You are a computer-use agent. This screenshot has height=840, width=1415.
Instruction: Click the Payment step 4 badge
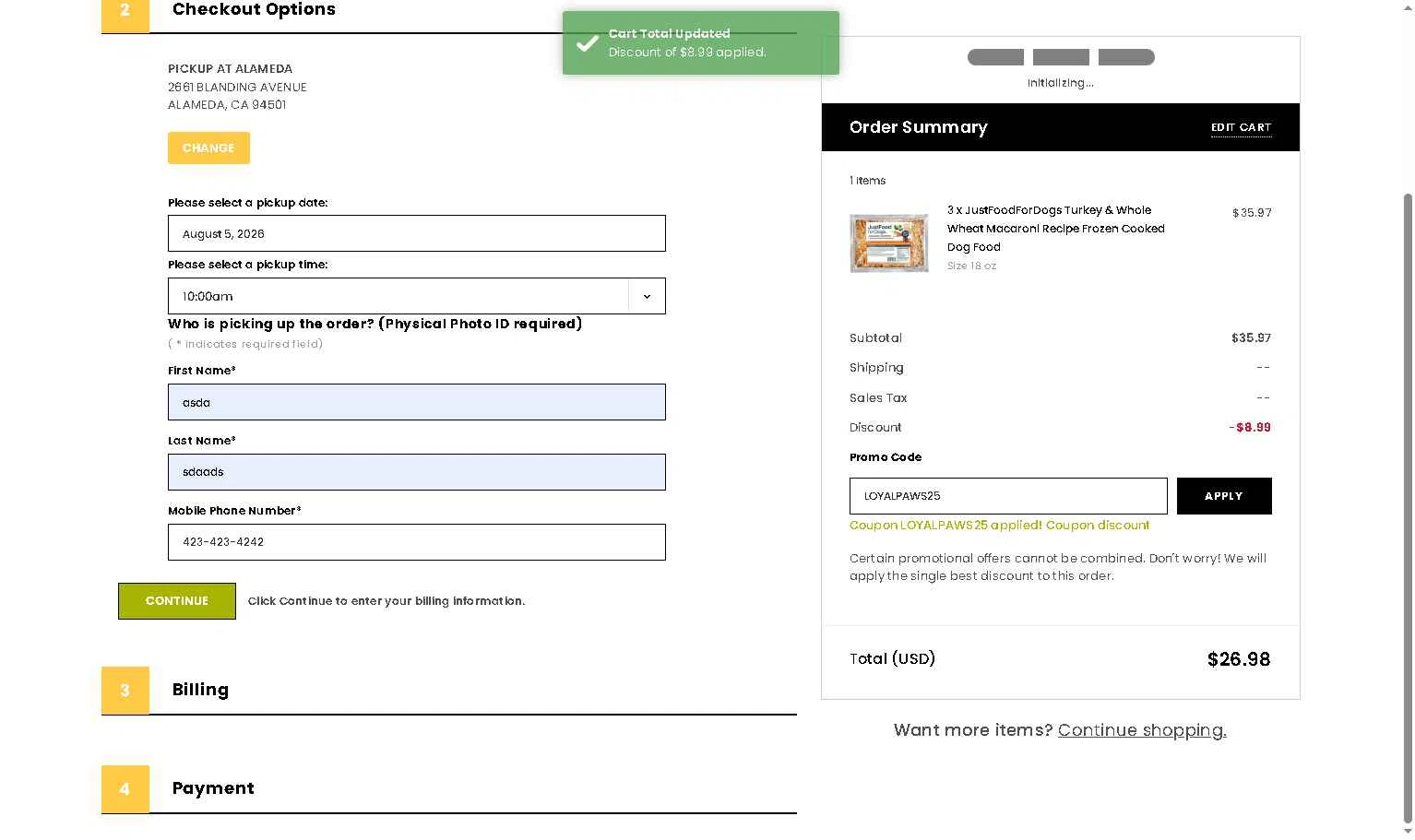pos(125,789)
